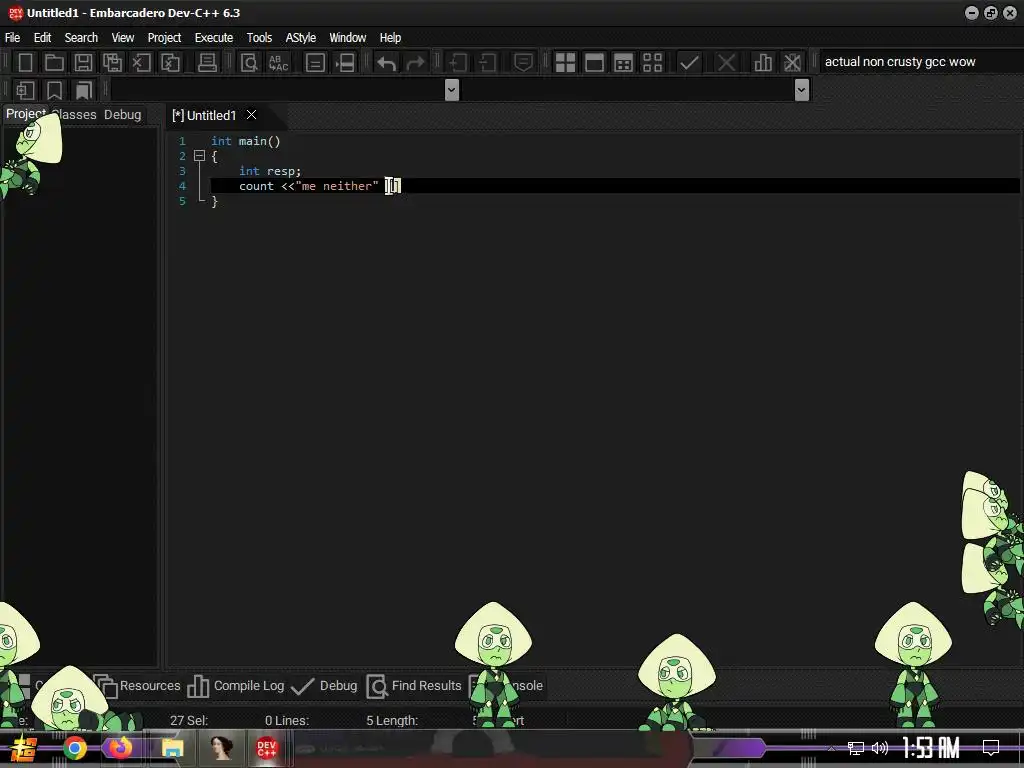Click the volume speaker tray icon

coord(880,748)
